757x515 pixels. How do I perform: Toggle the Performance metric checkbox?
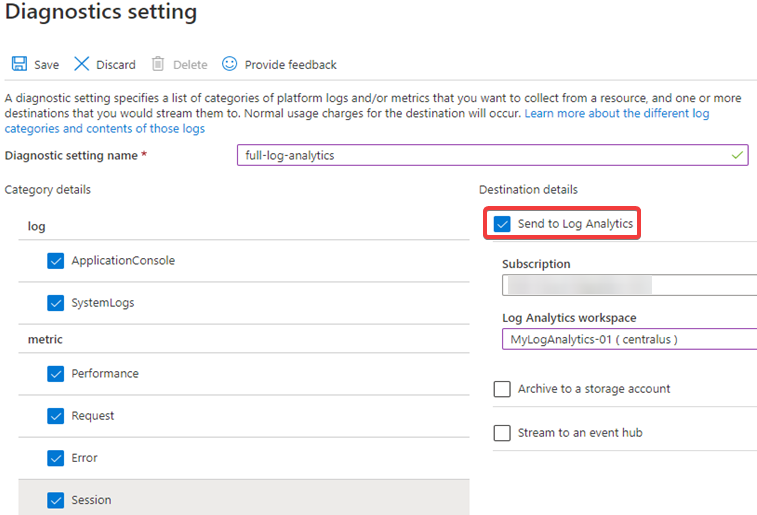56,373
